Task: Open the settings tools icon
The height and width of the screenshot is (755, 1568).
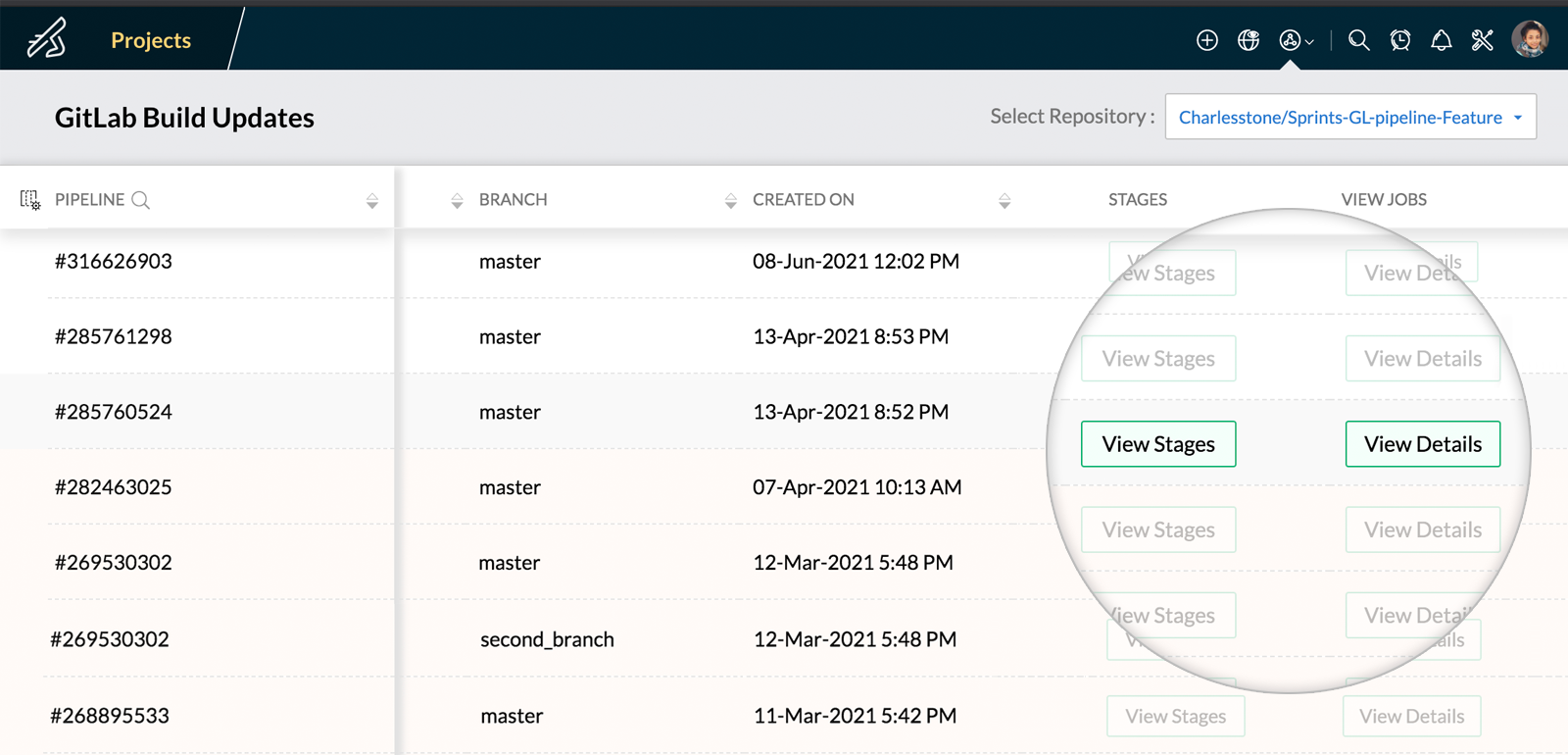Action: (x=1482, y=40)
